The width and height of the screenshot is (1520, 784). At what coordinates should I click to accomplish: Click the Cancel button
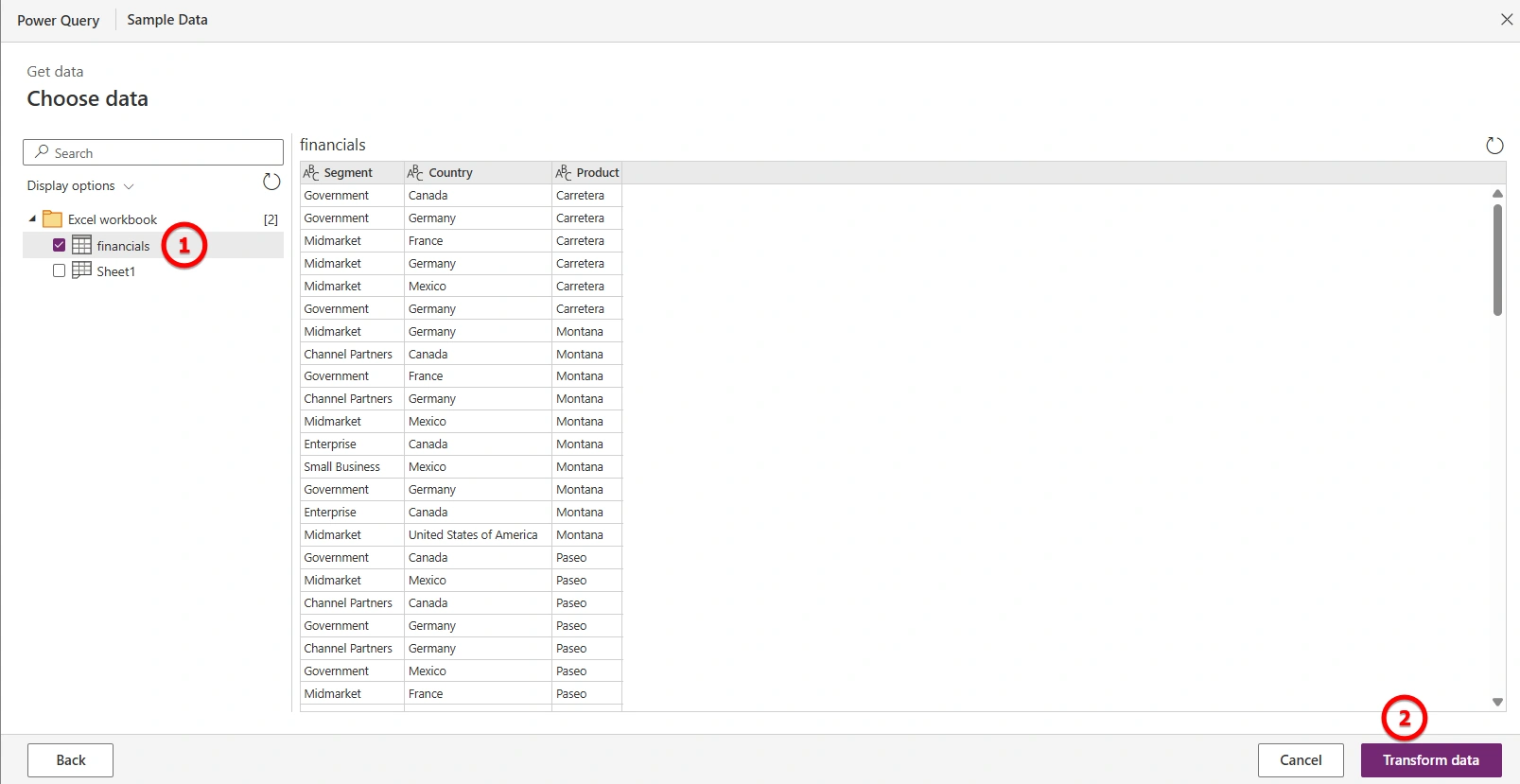pyautogui.click(x=1301, y=760)
